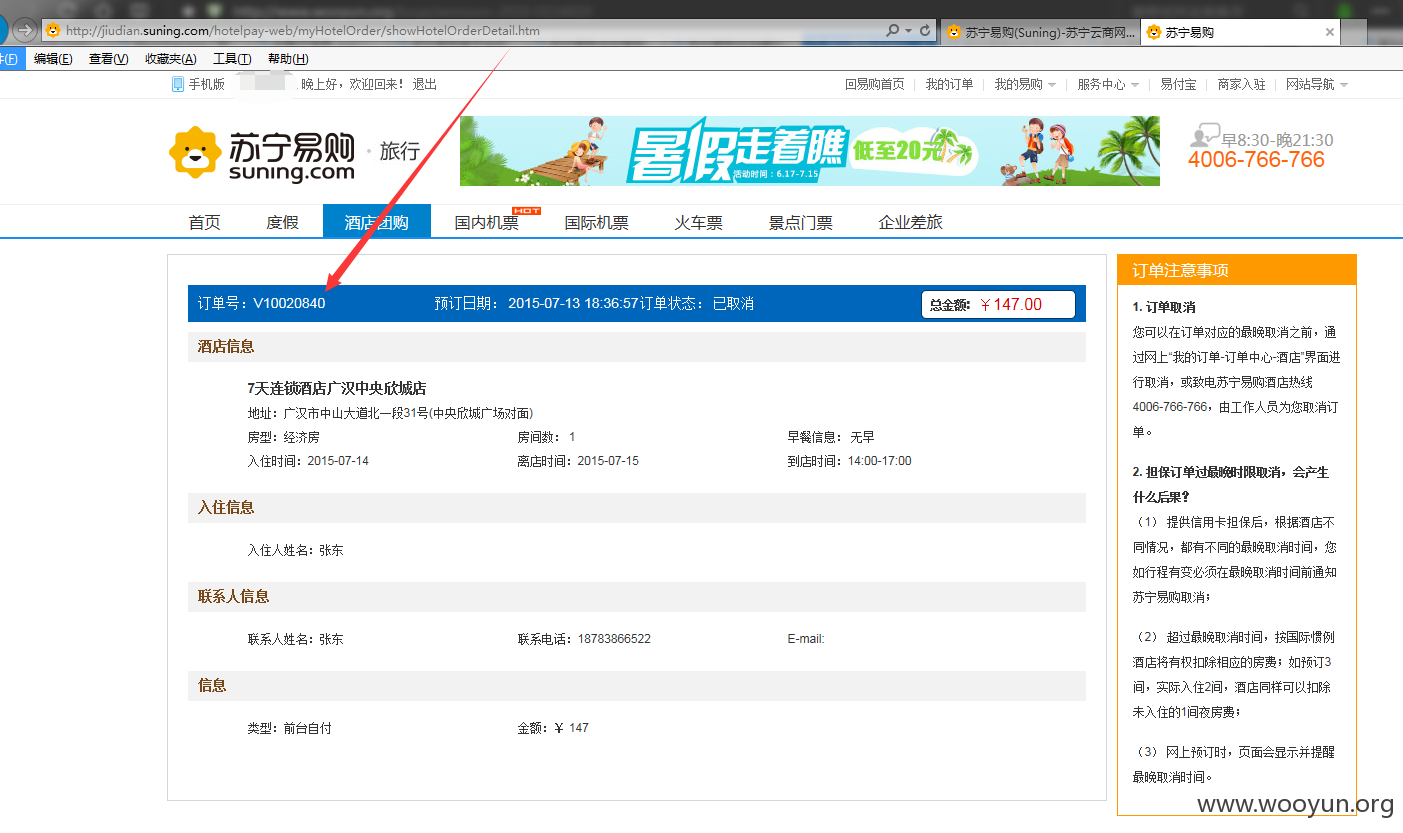
Task: Click the contact phone 18783866522
Action: (614, 638)
